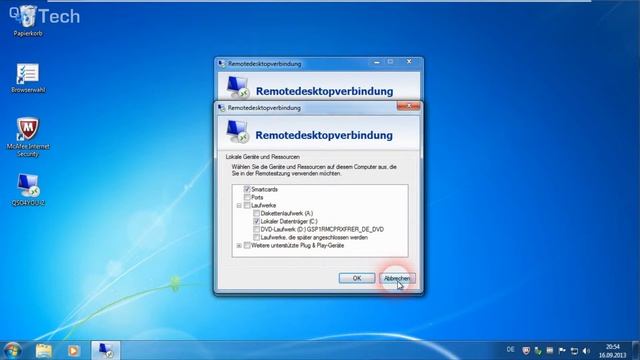The image size is (640, 360).
Task: Click the Remotedesktopverbindung taskbar button
Action: click(x=105, y=351)
